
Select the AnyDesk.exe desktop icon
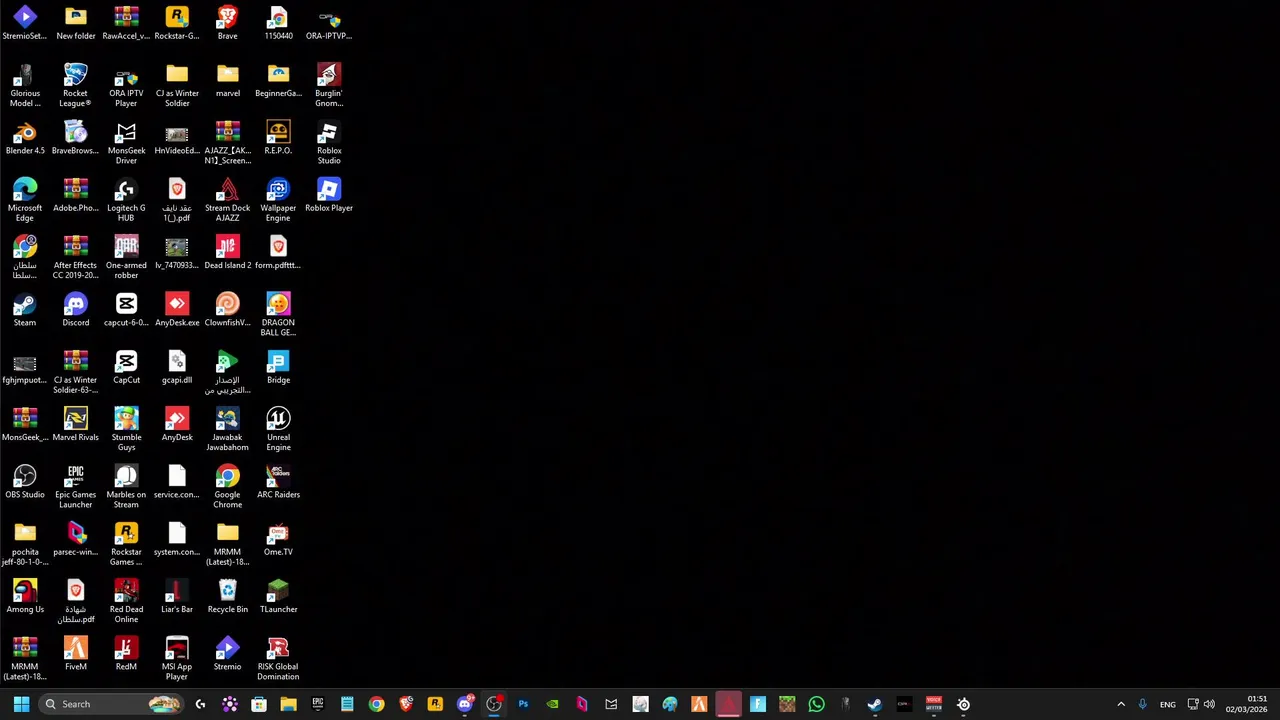pos(177,310)
